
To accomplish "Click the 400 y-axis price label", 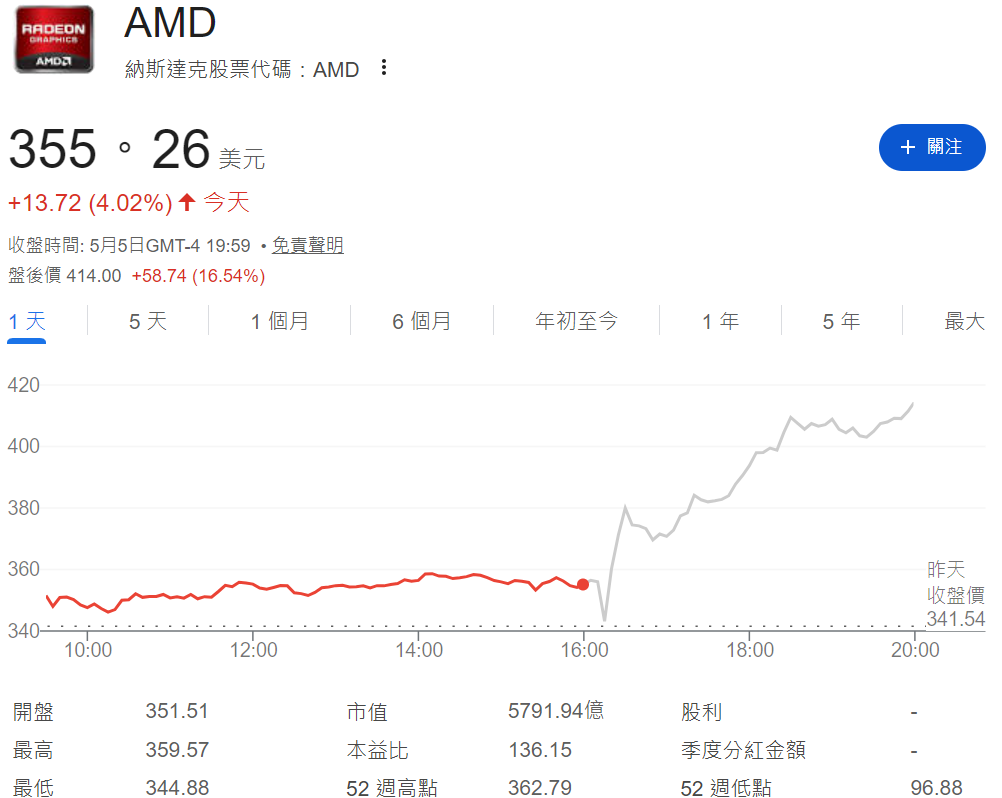I will click(24, 446).
